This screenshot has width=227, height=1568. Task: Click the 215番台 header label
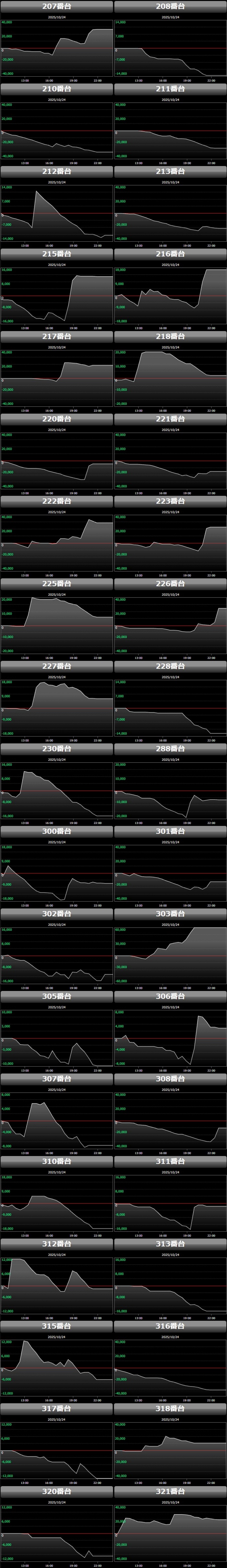coord(57,254)
